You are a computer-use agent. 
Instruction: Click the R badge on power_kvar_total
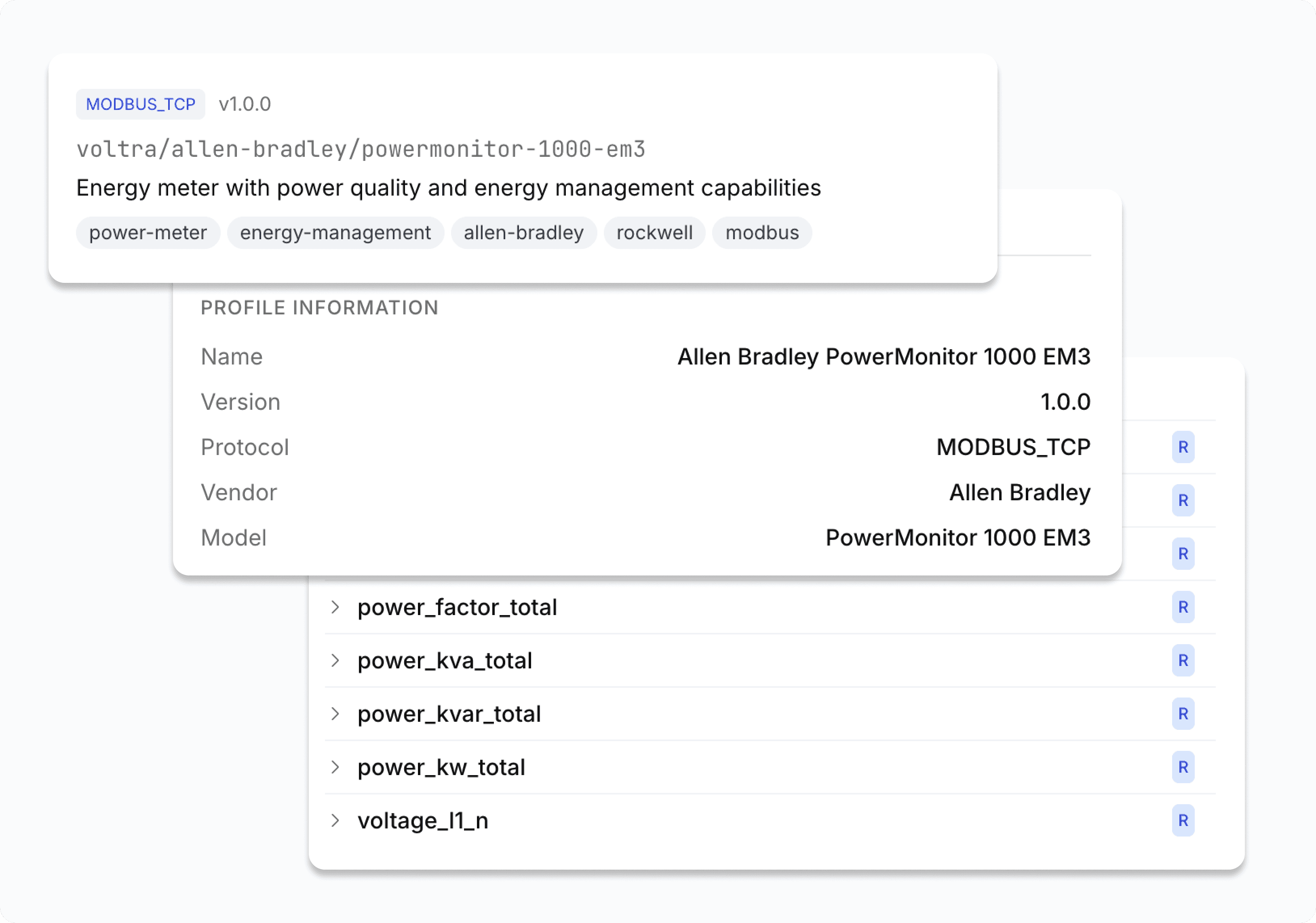[x=1183, y=714]
